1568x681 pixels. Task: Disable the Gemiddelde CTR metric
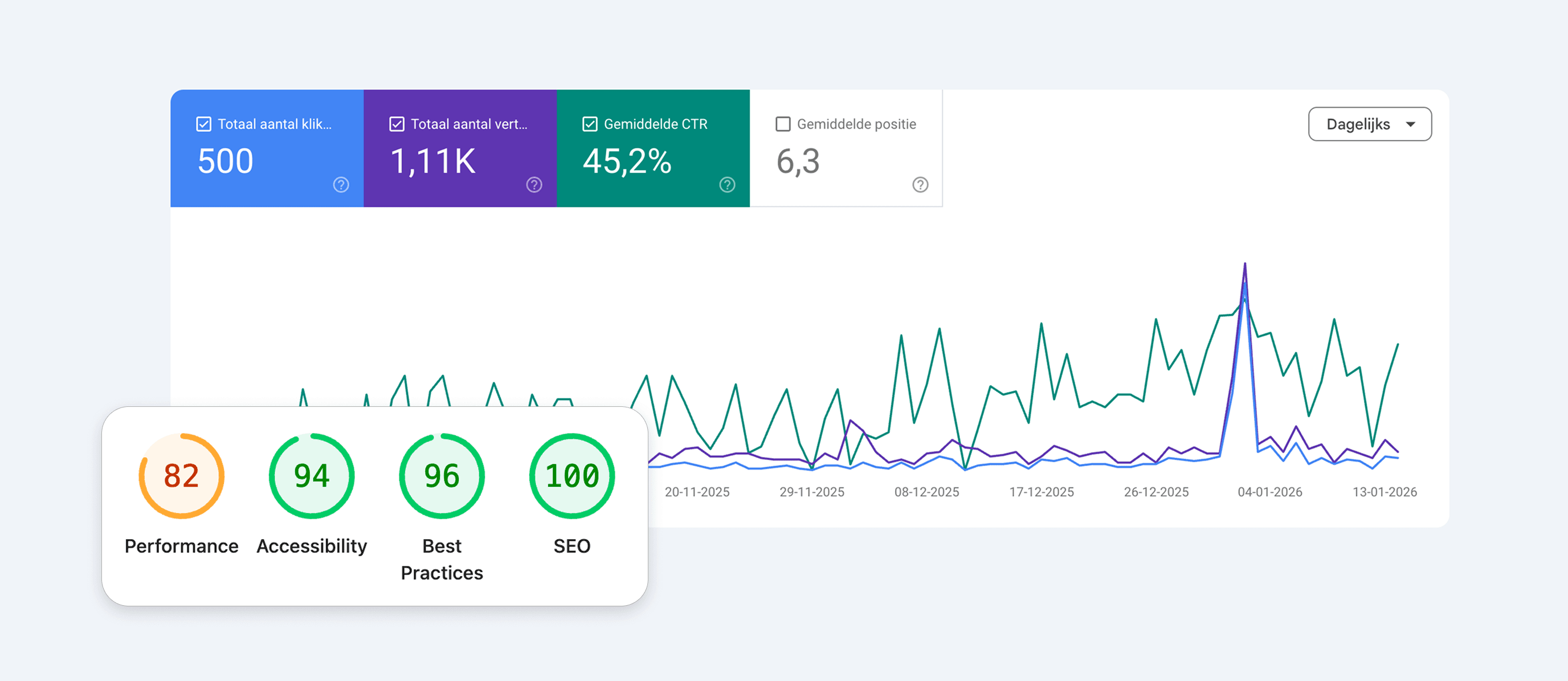pyautogui.click(x=589, y=124)
